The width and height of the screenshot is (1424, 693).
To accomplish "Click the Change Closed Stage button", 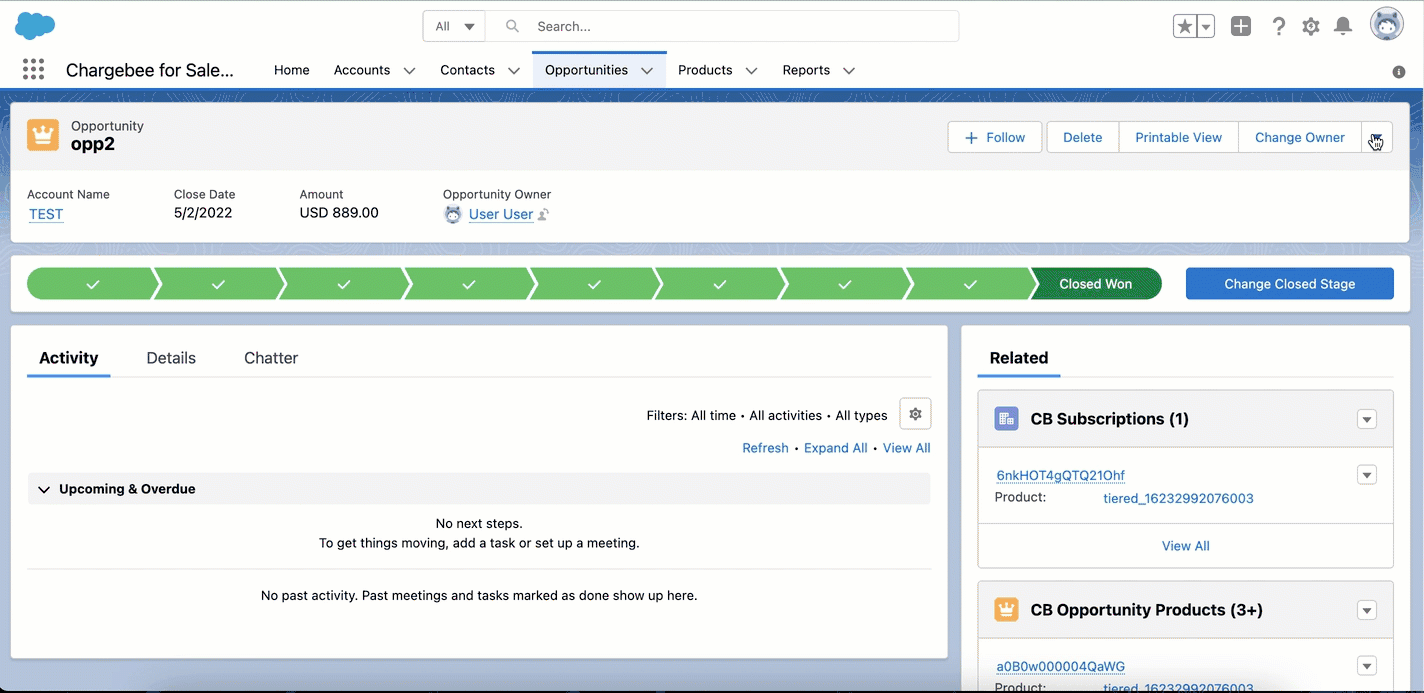I will click(x=1289, y=284).
